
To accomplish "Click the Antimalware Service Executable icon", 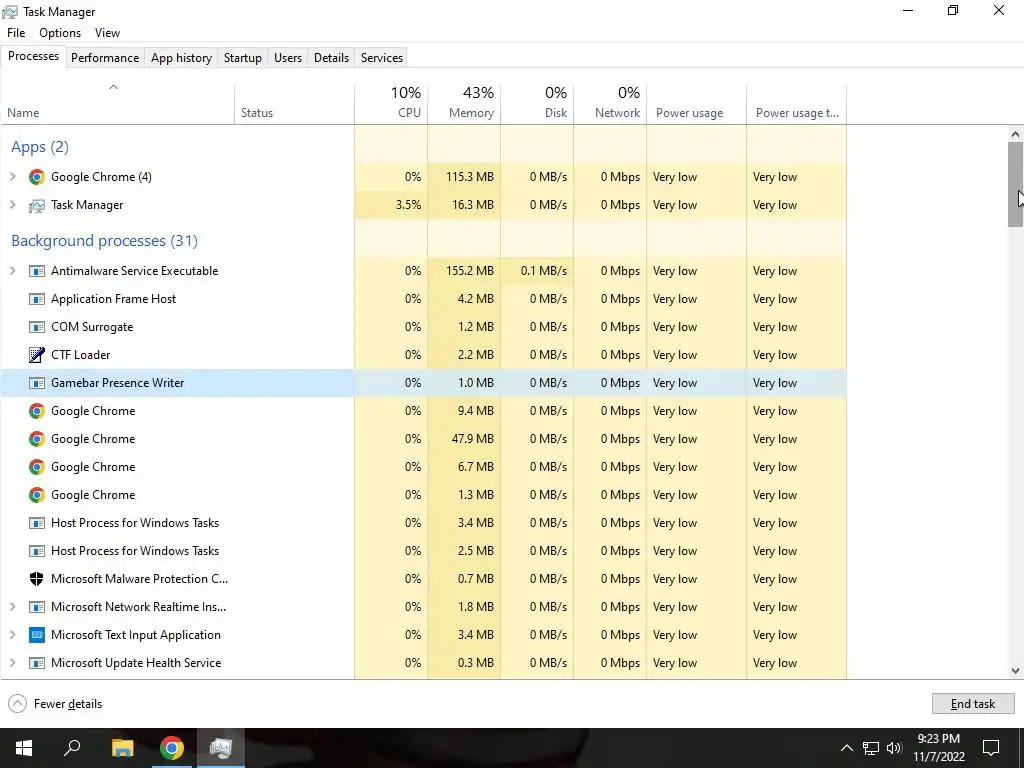I will (x=37, y=271).
